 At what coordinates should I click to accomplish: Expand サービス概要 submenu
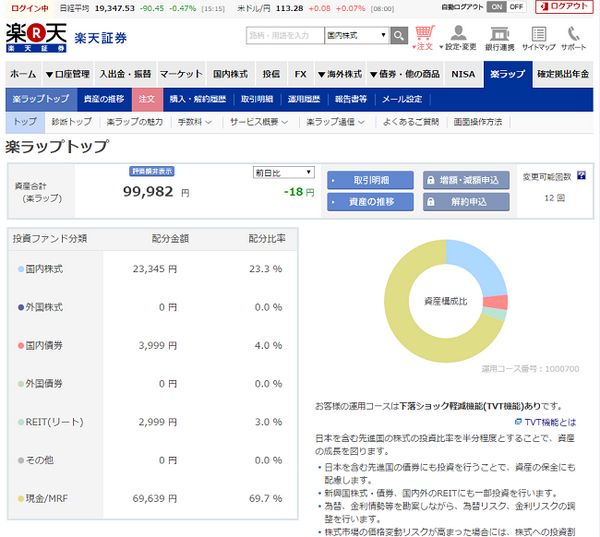[258, 122]
